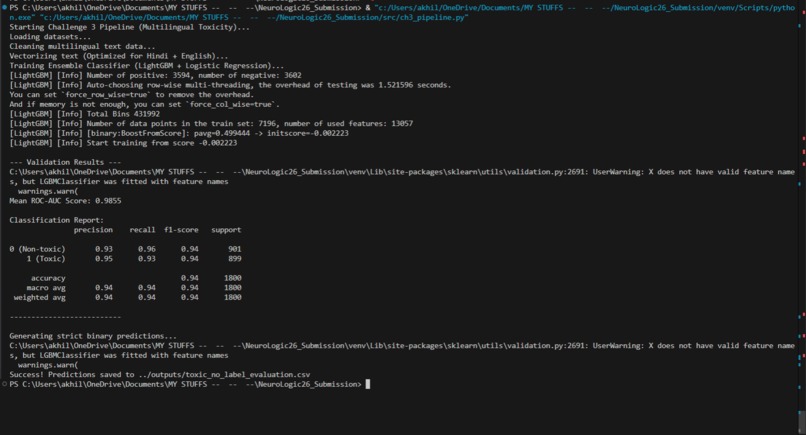
Task: Click the 'weighted avg' row label
Action: (40, 298)
